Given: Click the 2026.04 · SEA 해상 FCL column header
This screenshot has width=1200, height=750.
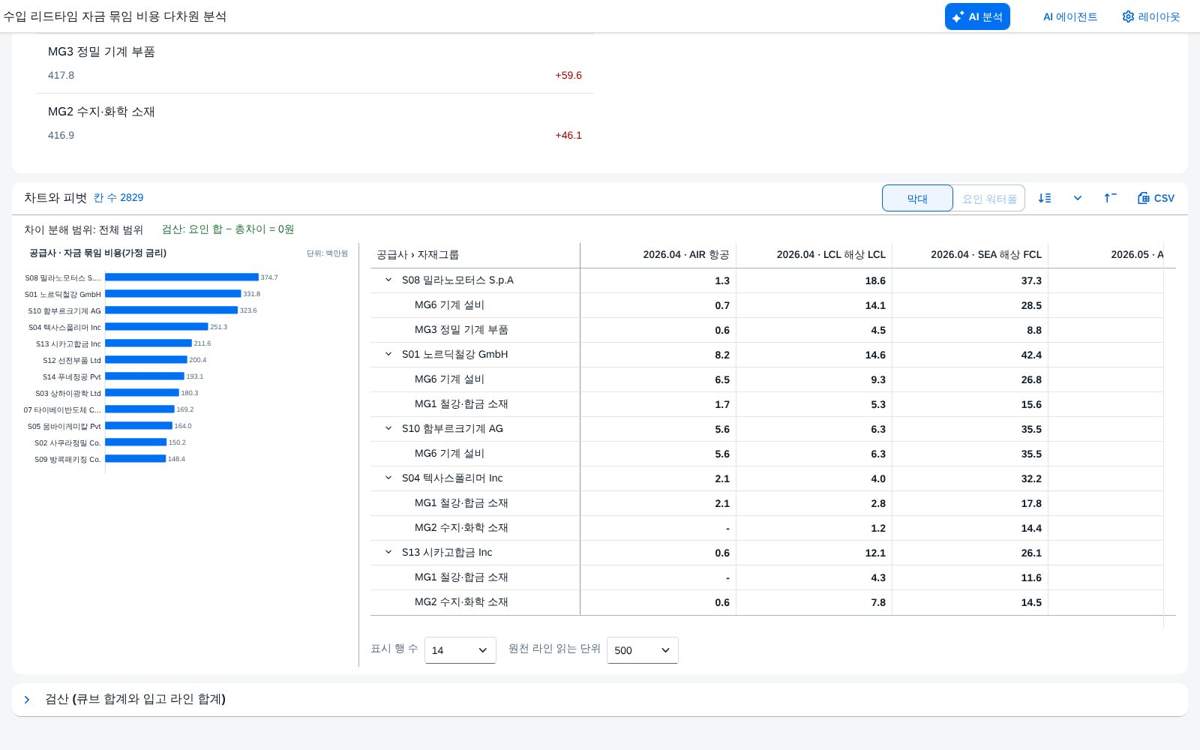Looking at the screenshot, I should click(x=970, y=255).
